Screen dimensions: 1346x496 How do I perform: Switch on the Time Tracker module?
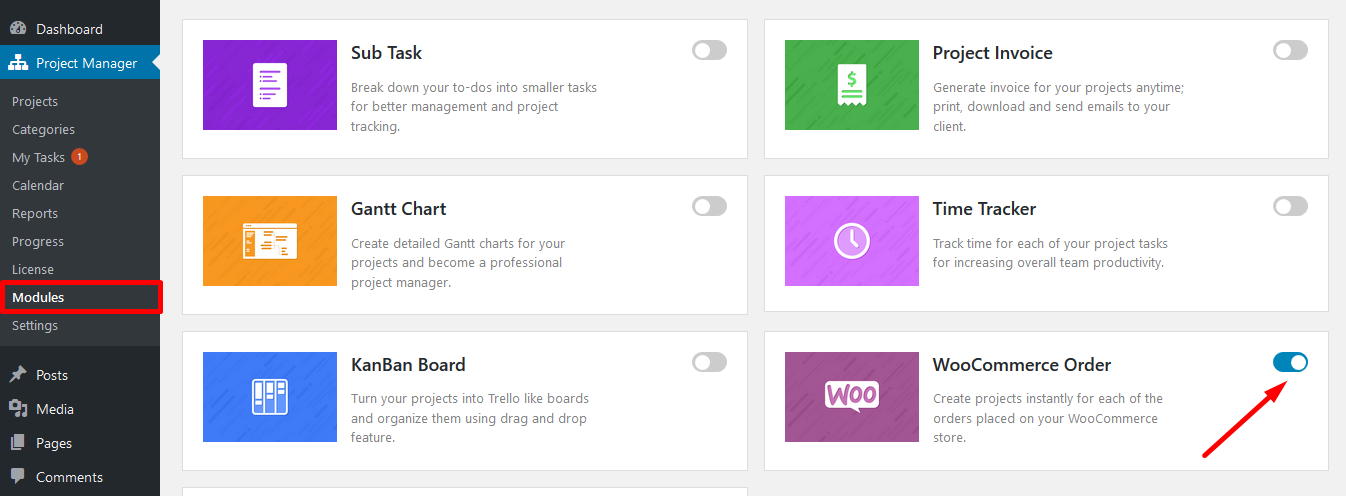pos(1290,206)
